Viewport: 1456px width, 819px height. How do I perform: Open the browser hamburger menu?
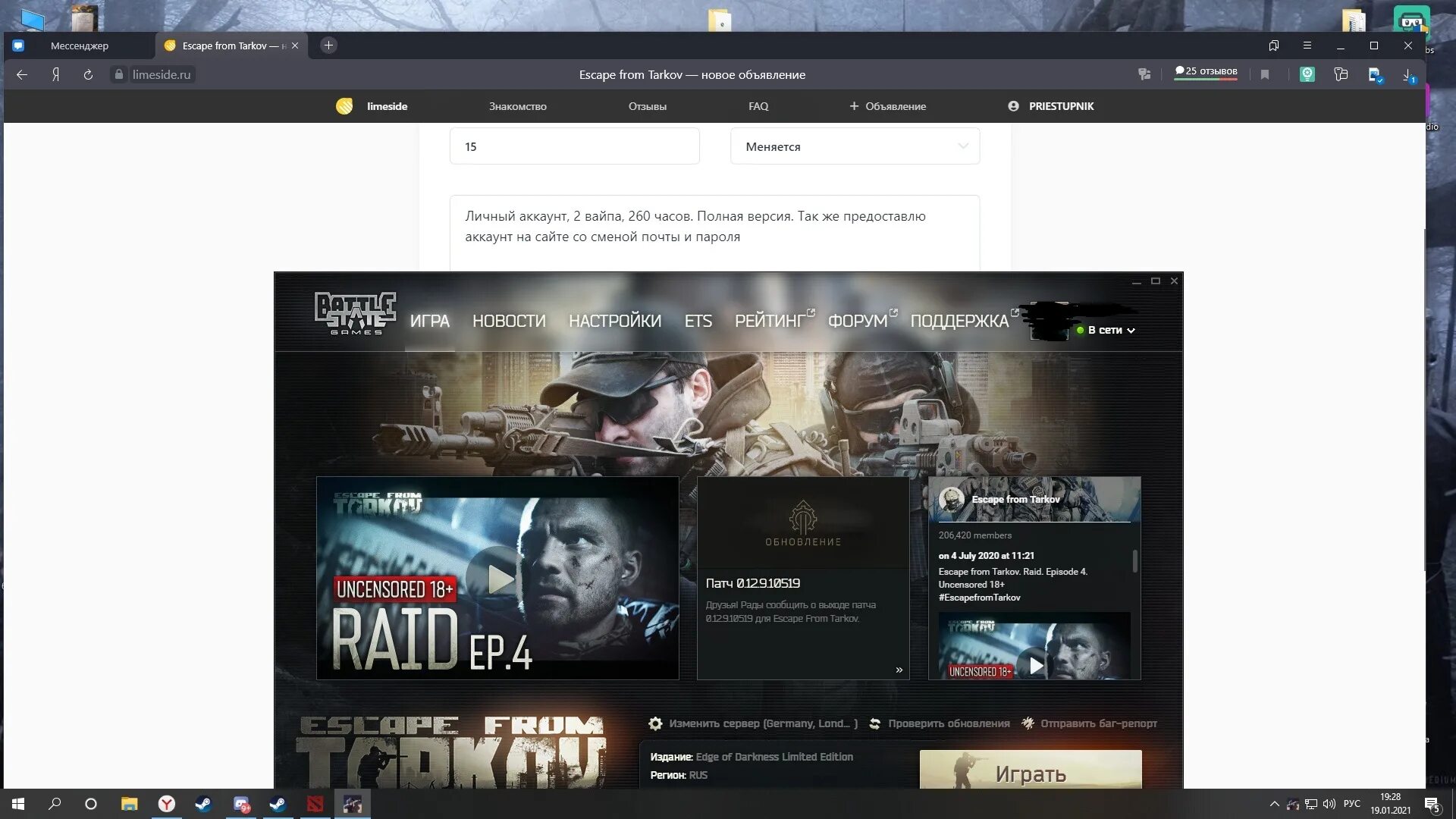tap(1307, 45)
